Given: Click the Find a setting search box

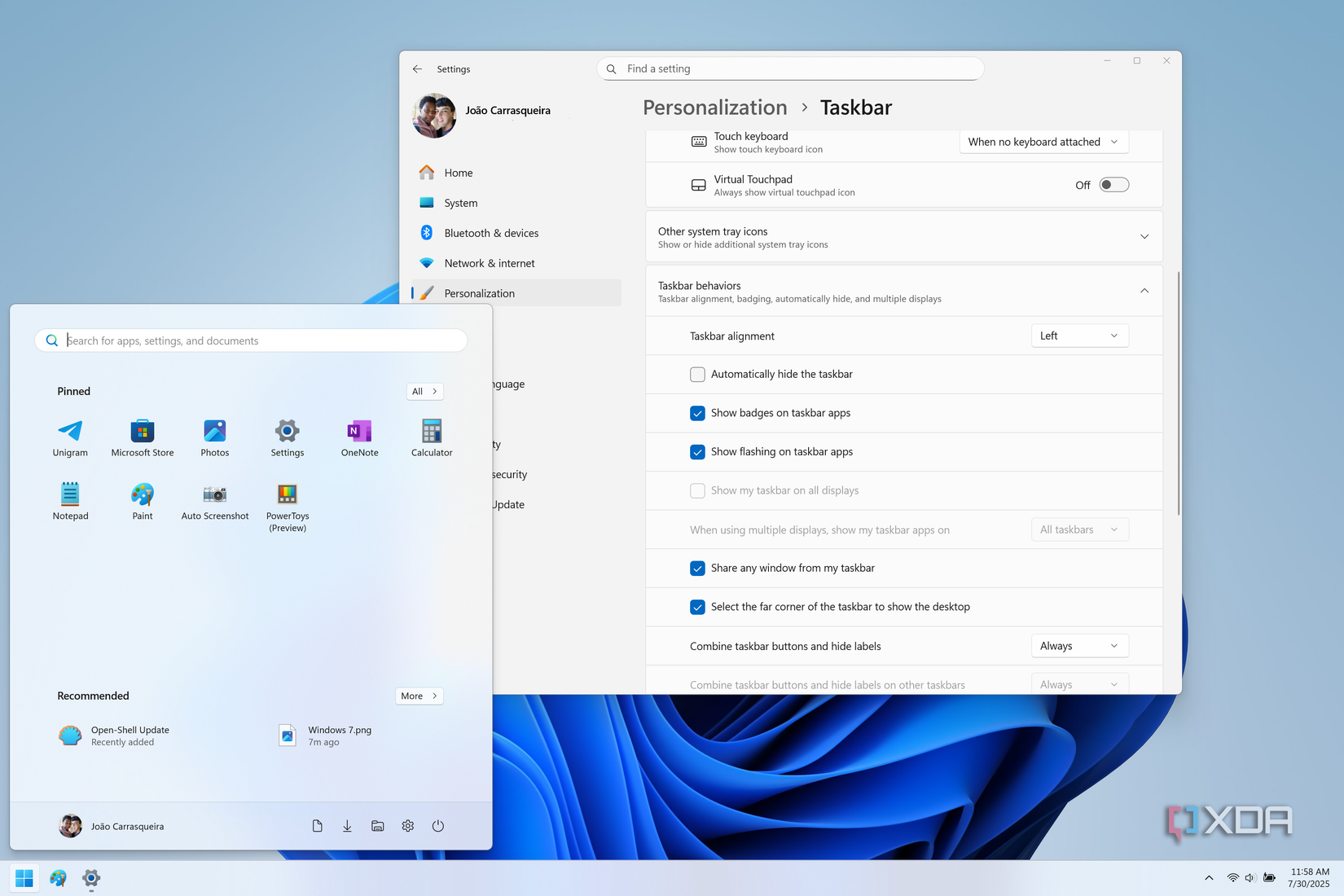Looking at the screenshot, I should pos(788,68).
